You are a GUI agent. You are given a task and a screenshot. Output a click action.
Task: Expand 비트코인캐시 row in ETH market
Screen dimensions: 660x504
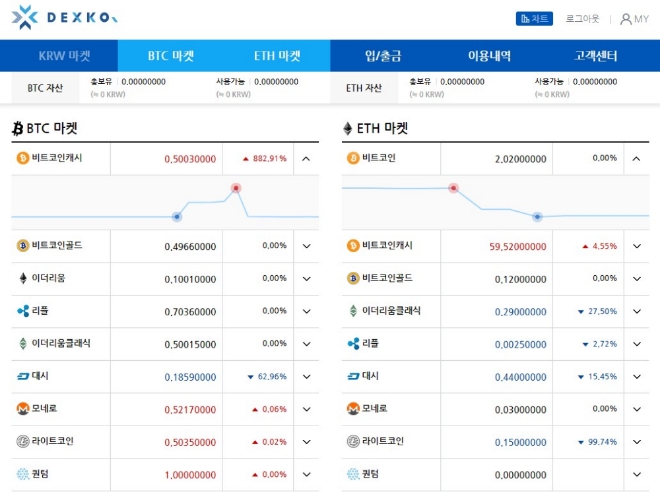637,246
